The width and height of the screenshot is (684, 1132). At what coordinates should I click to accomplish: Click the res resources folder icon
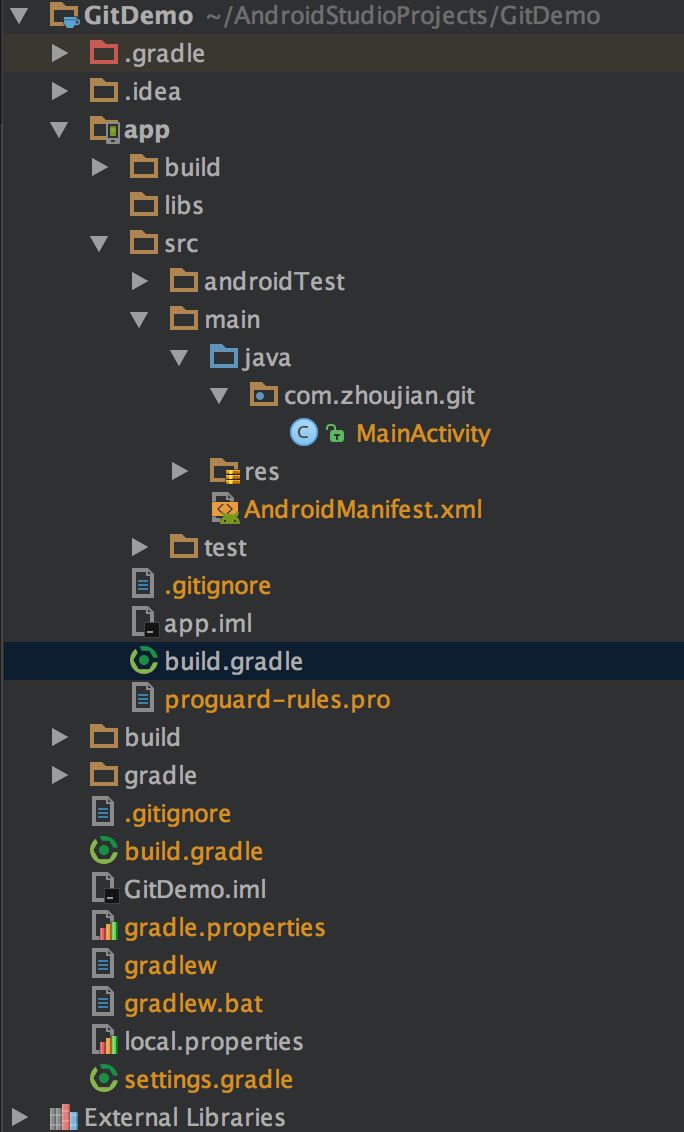pos(225,471)
